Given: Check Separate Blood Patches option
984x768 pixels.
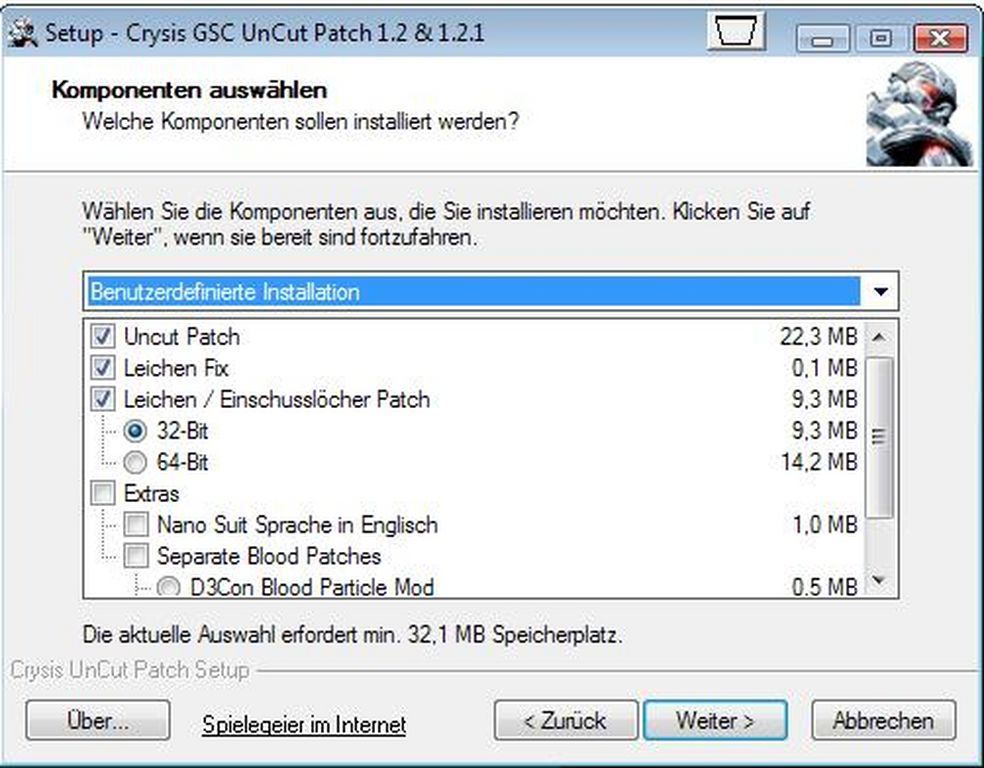Looking at the screenshot, I should tap(136, 556).
